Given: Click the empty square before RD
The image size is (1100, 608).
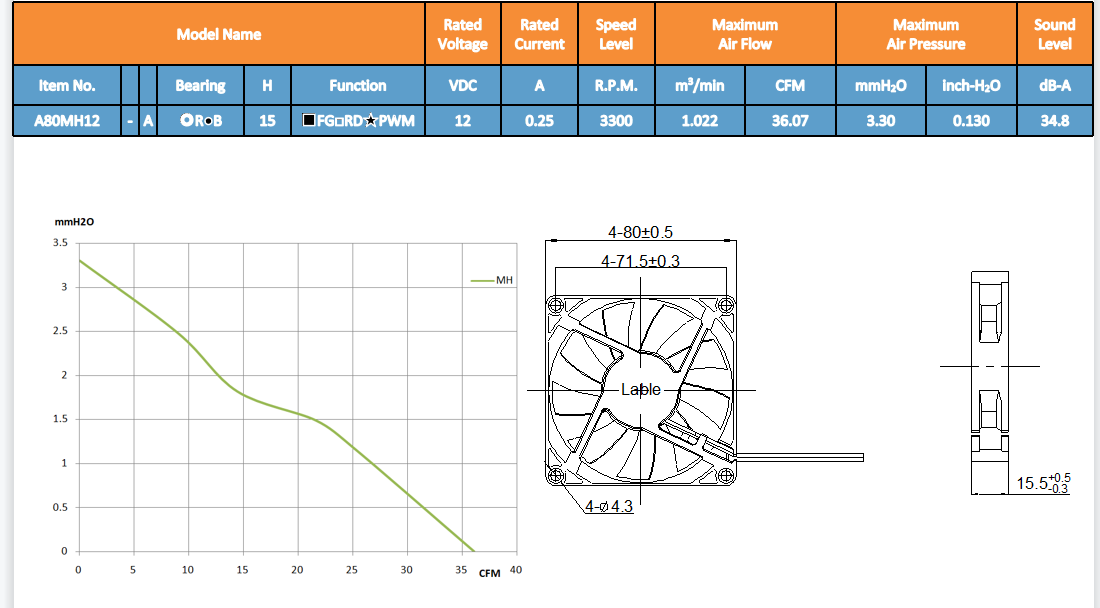Looking at the screenshot, I should pos(339,122).
